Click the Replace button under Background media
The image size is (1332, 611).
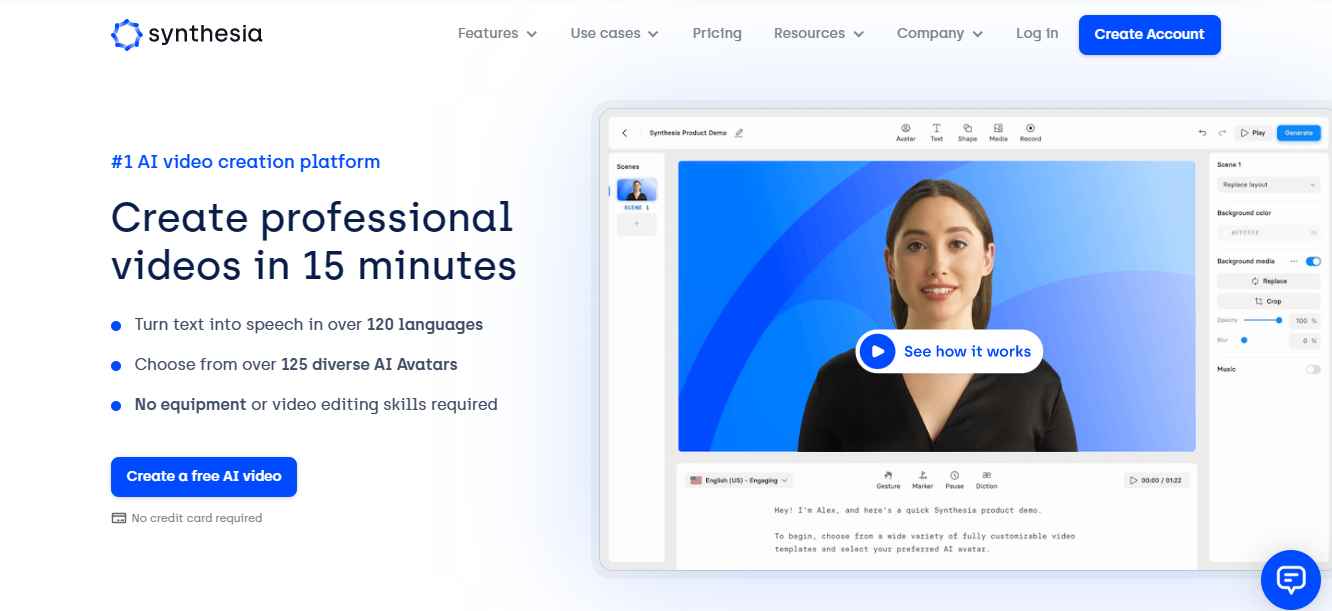coord(1269,281)
